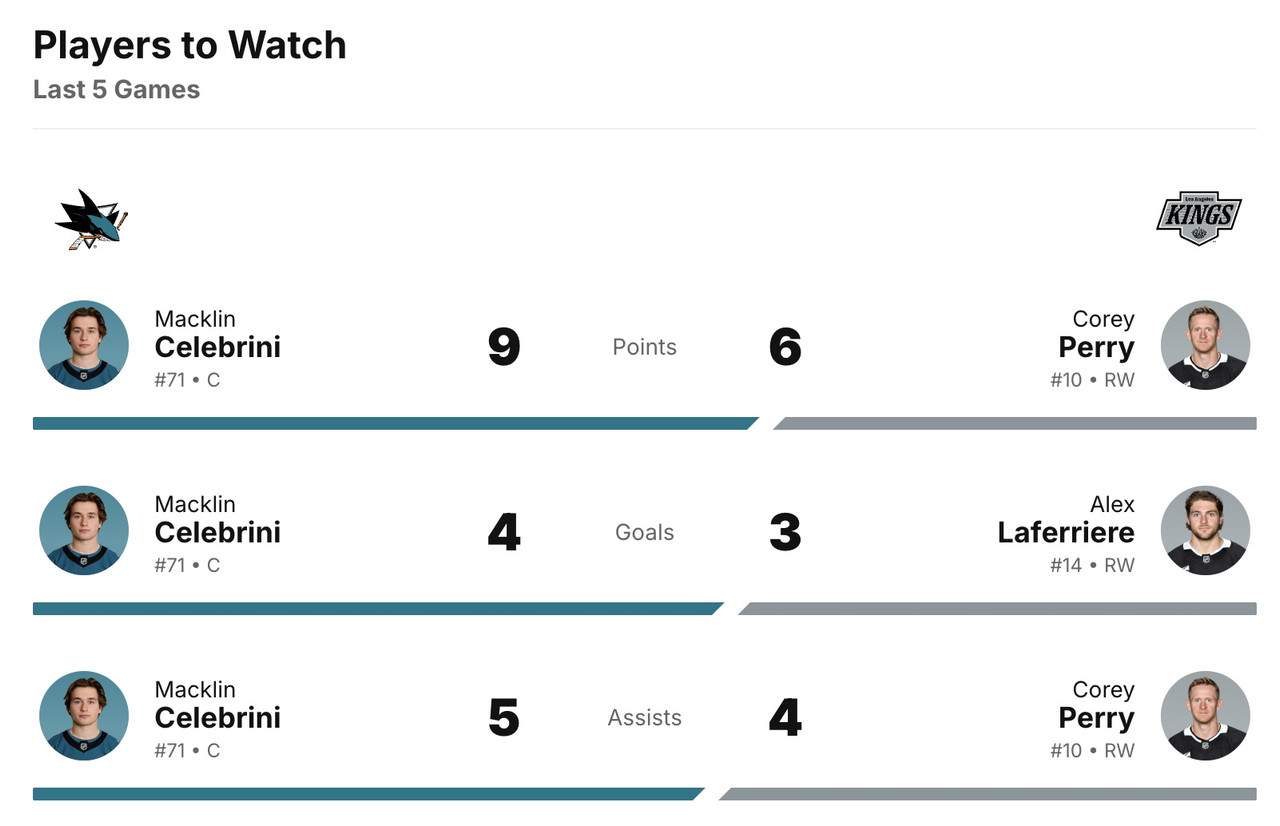
Task: Click the Los Angeles Kings team logo
Action: 1198,218
